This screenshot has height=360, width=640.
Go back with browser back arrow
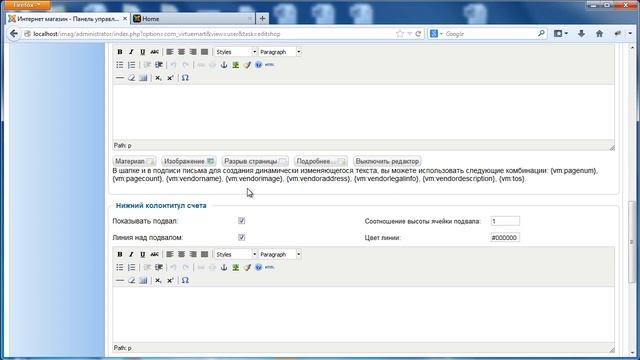13,34
